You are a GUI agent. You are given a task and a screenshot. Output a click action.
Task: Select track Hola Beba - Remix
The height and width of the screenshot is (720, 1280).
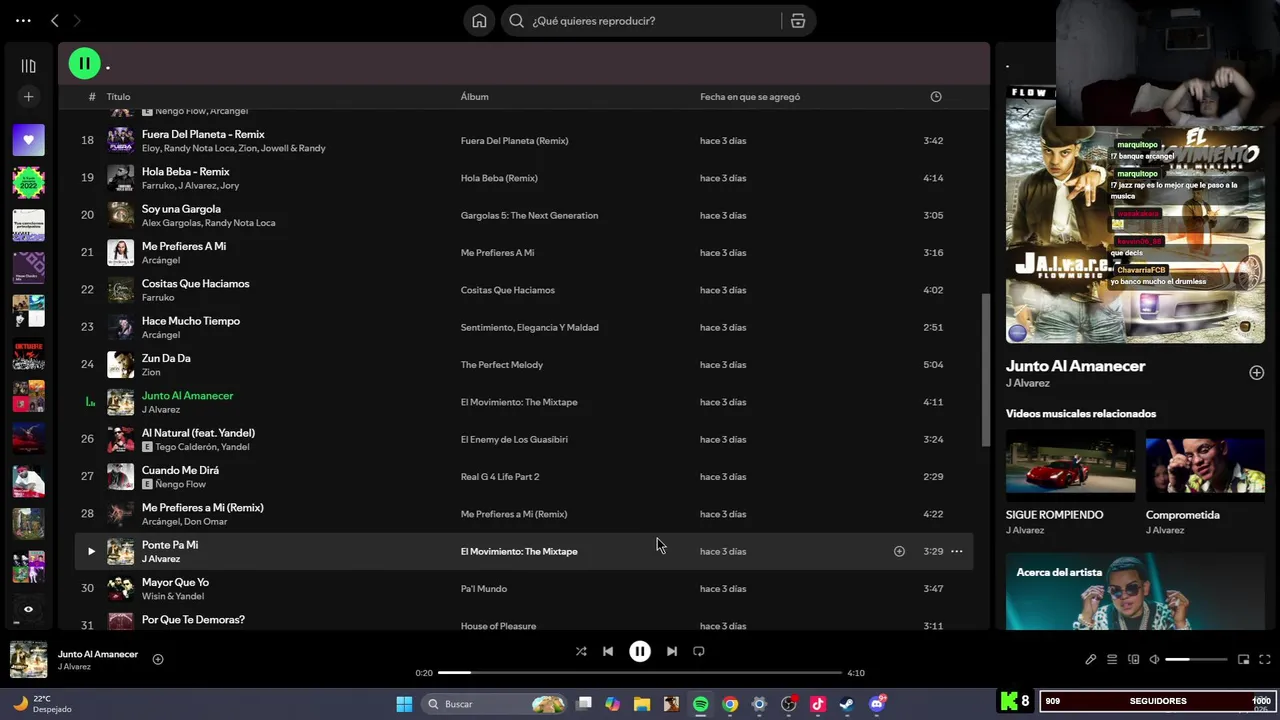tap(186, 172)
